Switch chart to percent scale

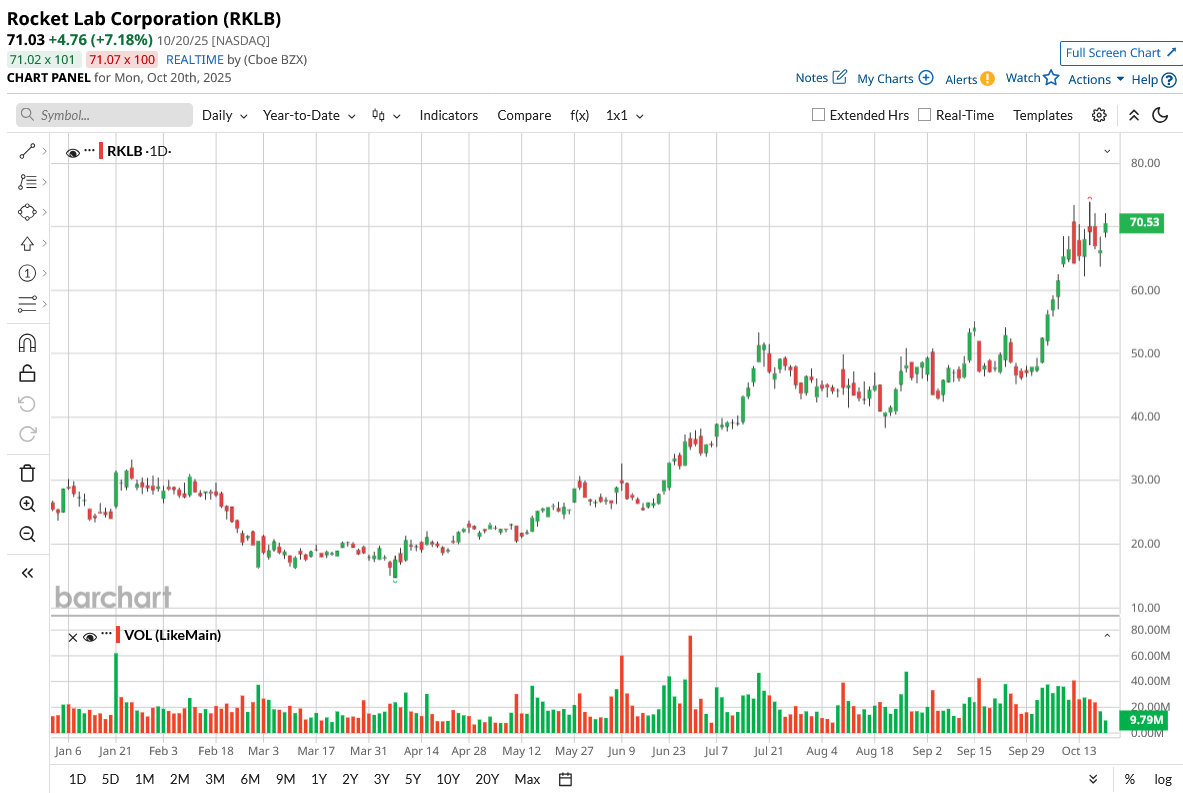(1129, 779)
